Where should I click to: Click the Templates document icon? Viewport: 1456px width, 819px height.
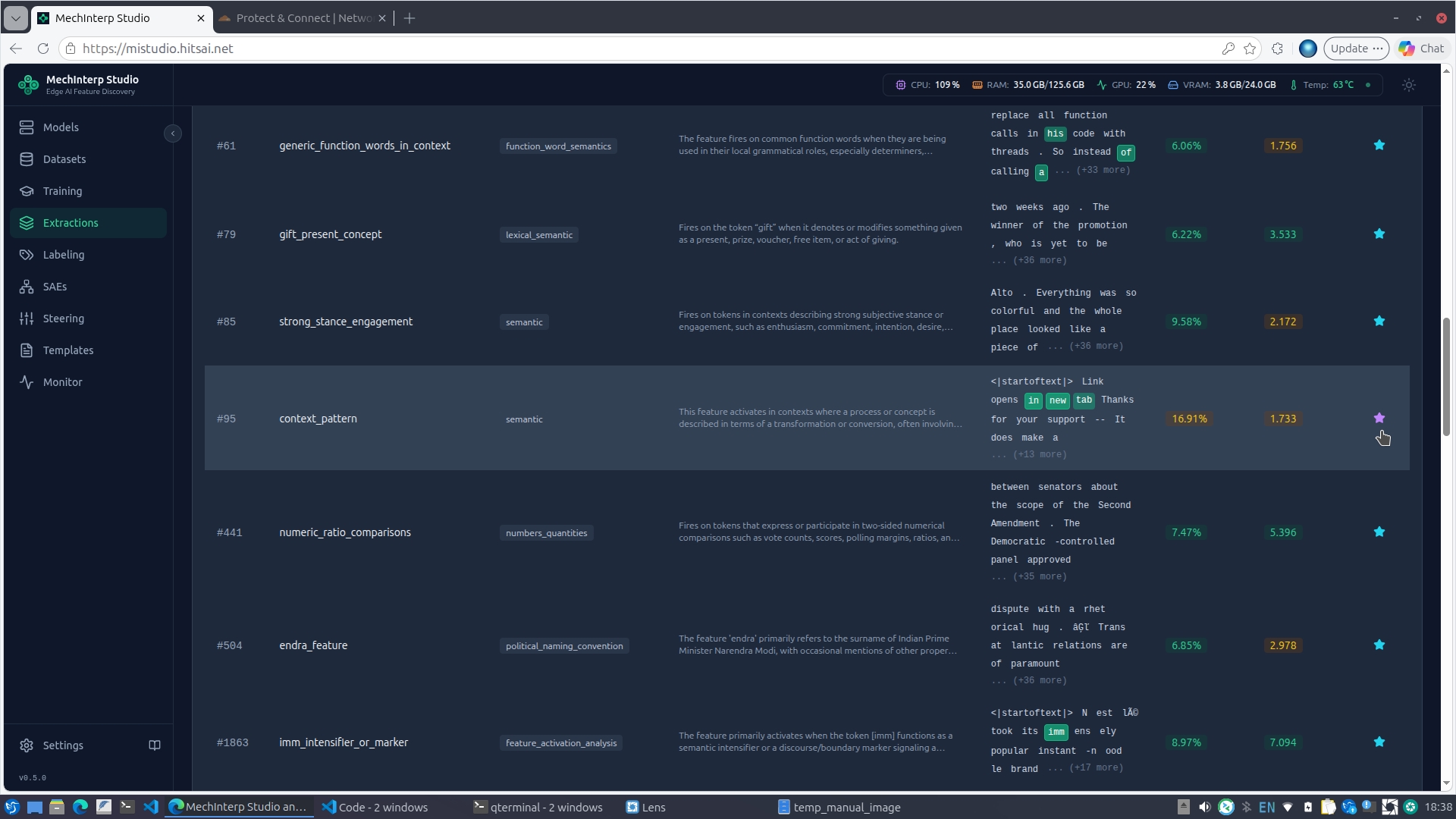pyautogui.click(x=27, y=350)
